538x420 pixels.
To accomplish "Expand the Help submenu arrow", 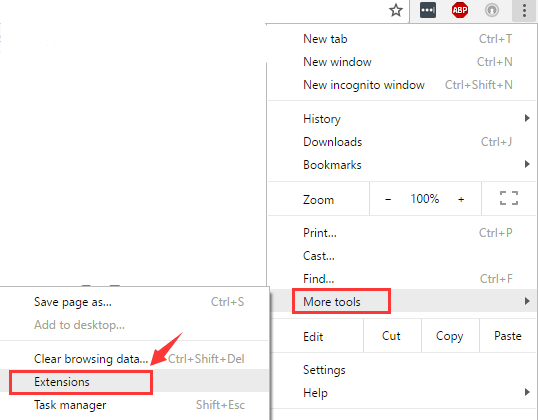I will click(x=527, y=392).
